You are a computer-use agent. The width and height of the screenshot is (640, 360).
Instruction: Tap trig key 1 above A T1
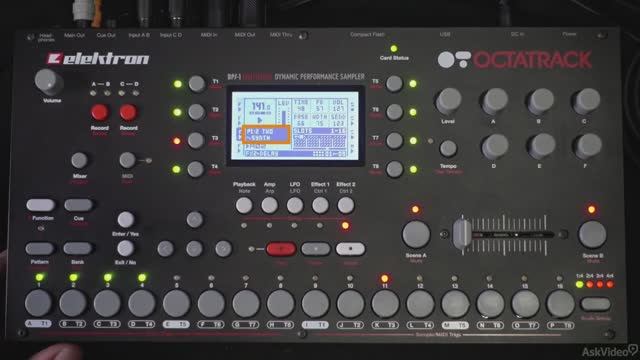coord(38,303)
